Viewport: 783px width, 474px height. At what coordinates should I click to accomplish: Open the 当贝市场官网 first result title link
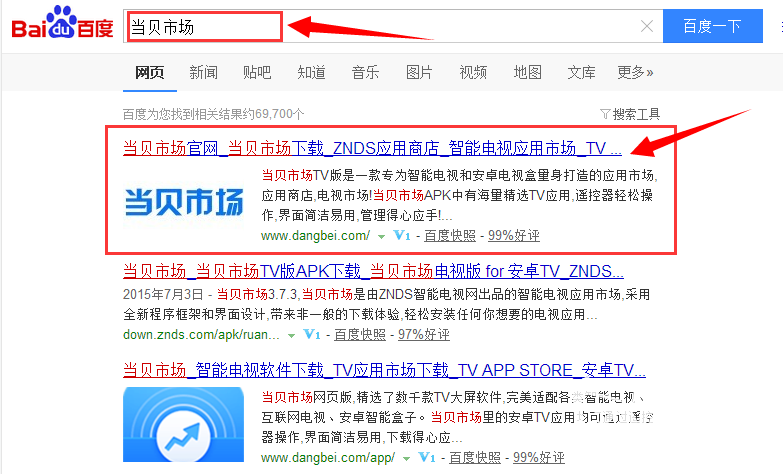click(x=372, y=149)
